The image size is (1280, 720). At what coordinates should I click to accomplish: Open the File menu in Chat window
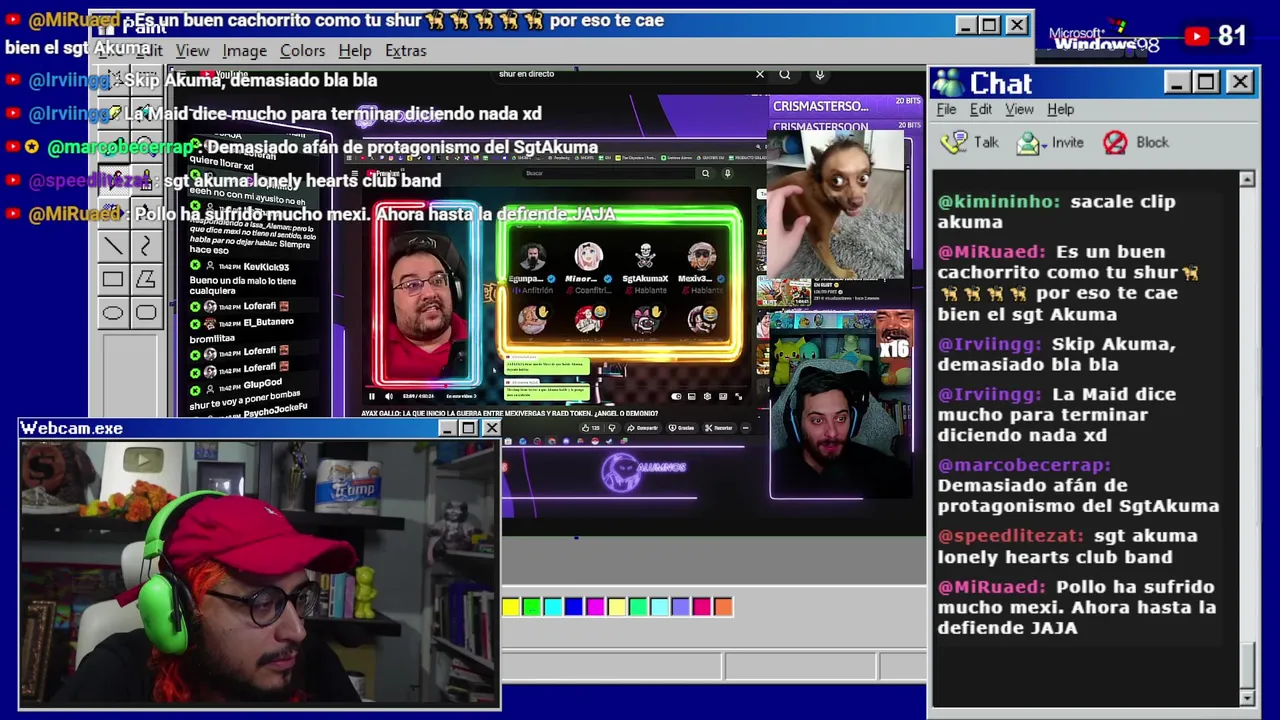(946, 109)
